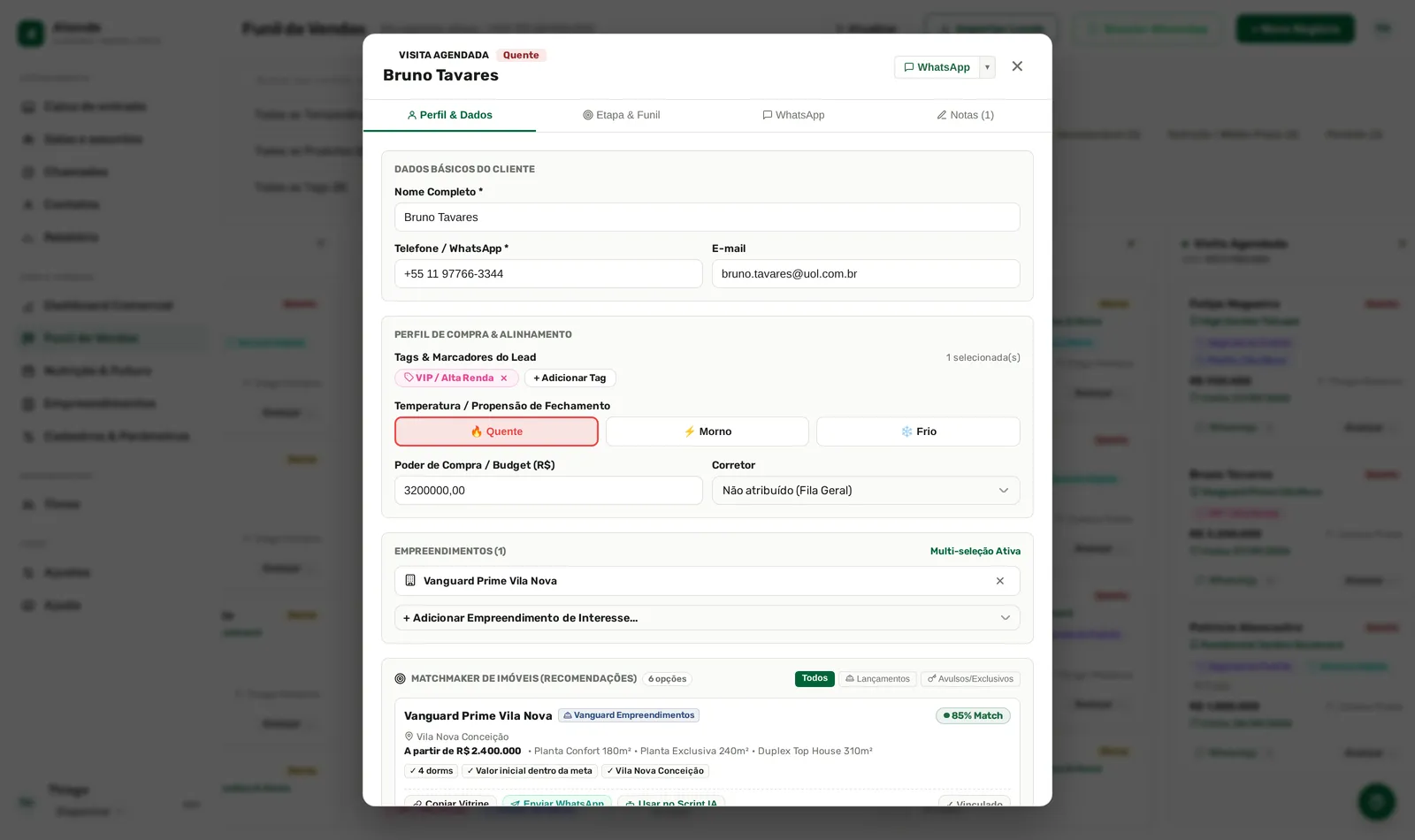Open the WhatsApp button dropdown arrow
This screenshot has width=1415, height=840.
pos(987,67)
